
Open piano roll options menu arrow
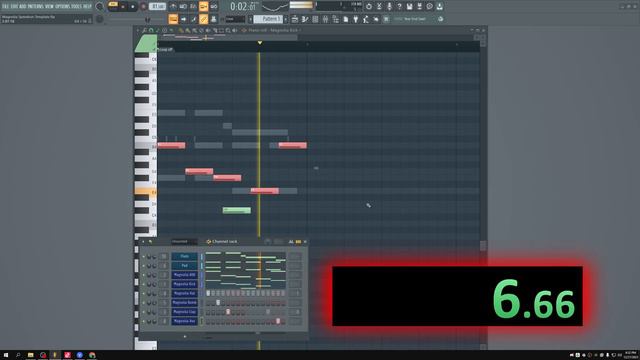coord(138,30)
